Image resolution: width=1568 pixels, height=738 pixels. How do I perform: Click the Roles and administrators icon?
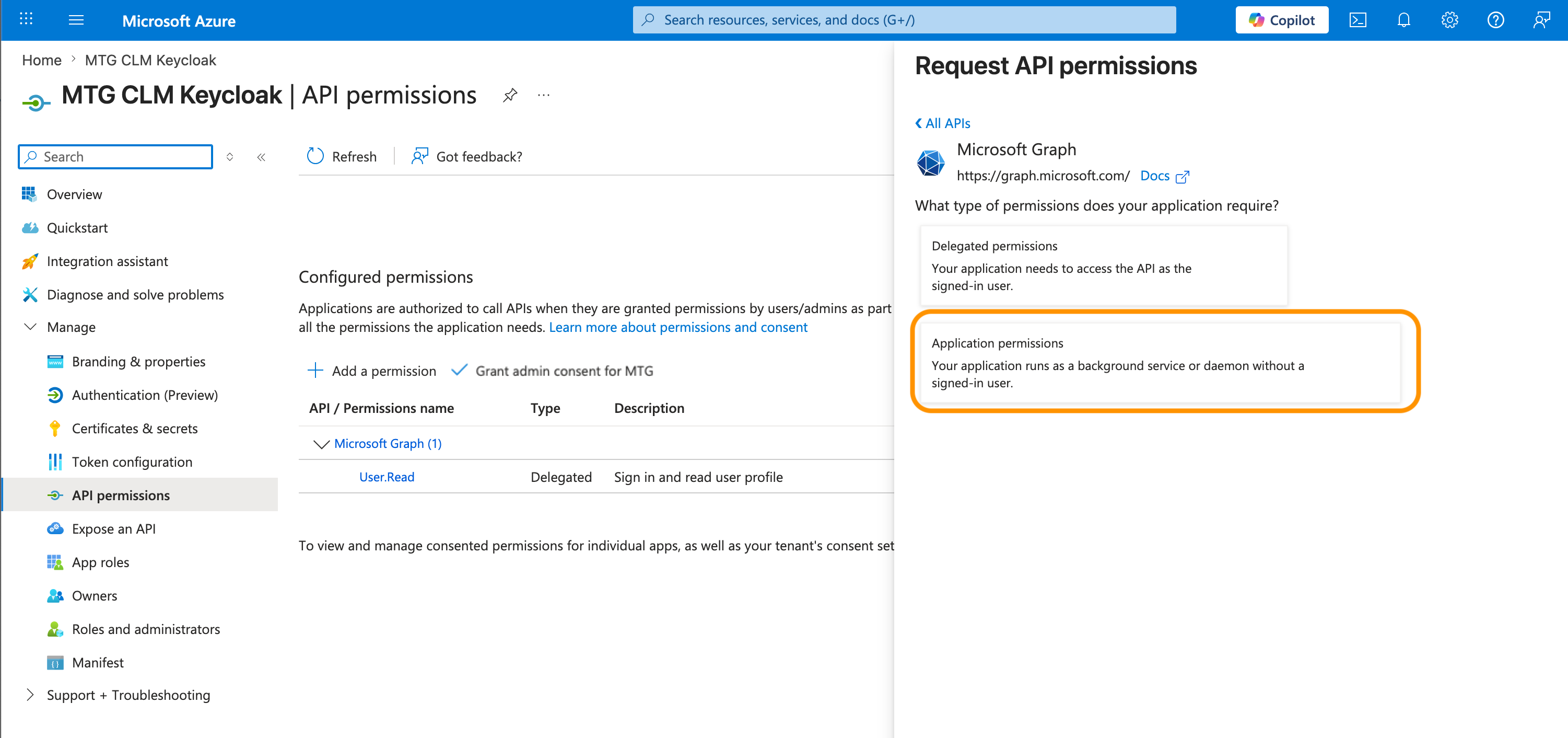tap(55, 629)
